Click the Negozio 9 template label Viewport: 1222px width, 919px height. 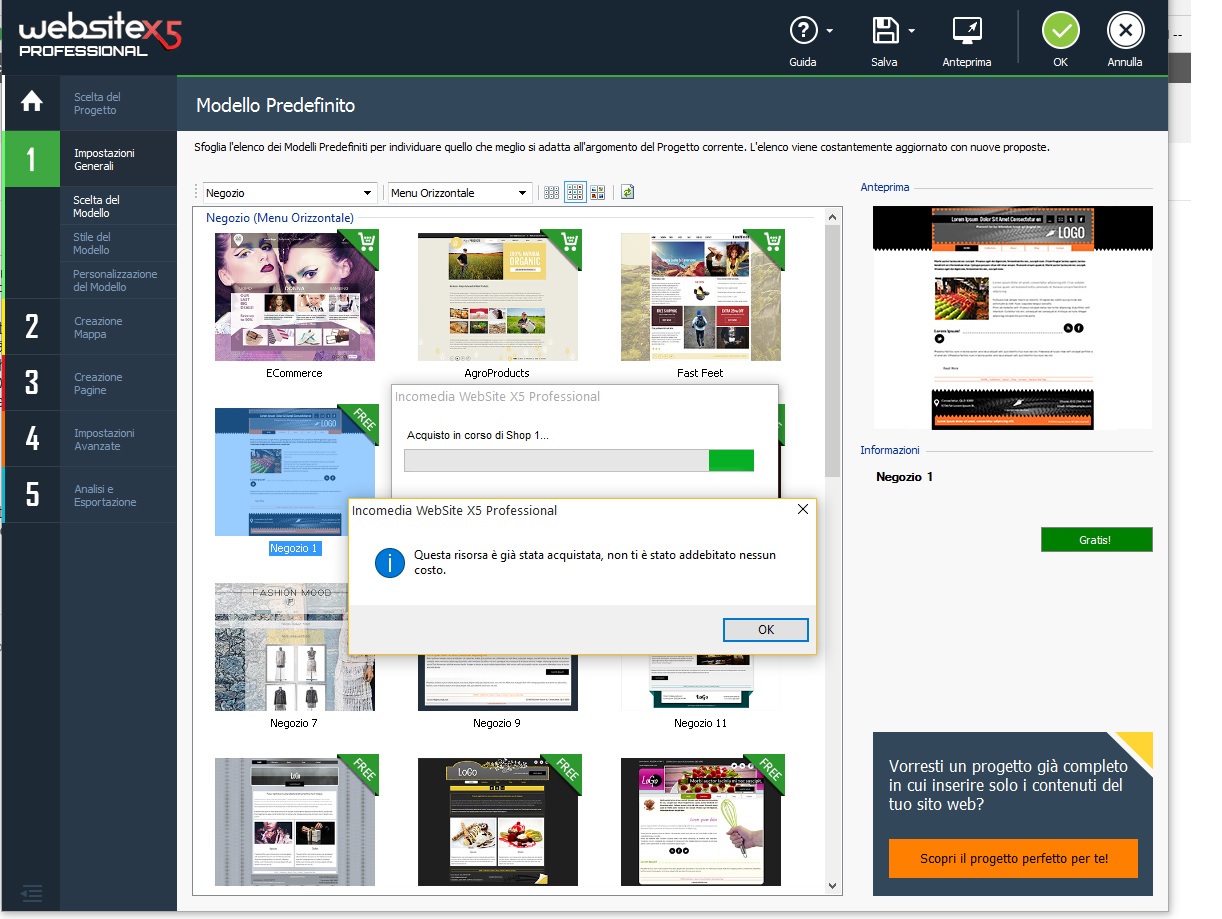[x=497, y=723]
